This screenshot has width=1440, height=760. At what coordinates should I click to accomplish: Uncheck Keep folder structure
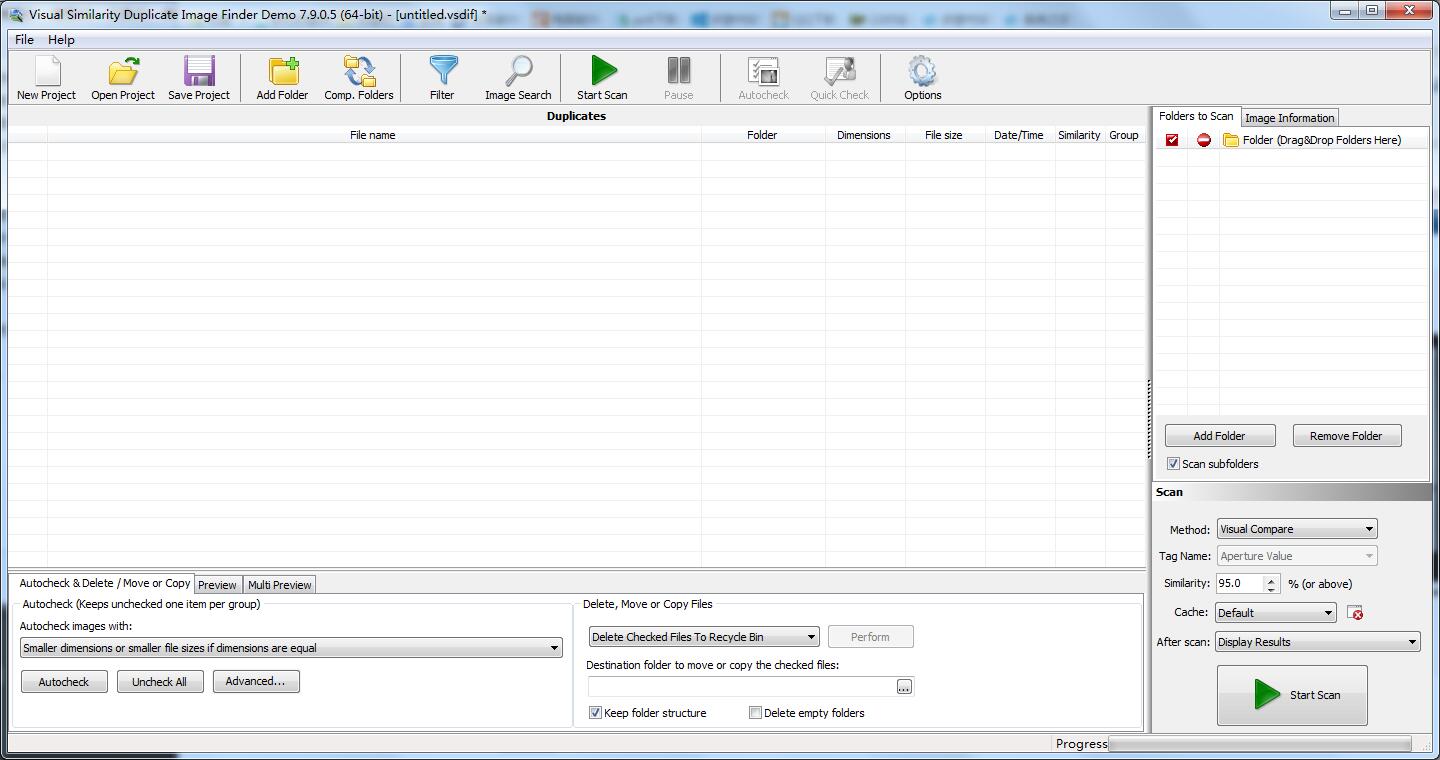[x=595, y=713]
